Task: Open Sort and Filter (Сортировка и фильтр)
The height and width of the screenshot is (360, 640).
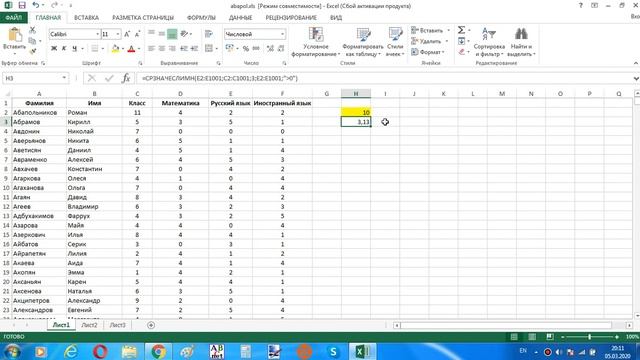Action: click(x=489, y=42)
